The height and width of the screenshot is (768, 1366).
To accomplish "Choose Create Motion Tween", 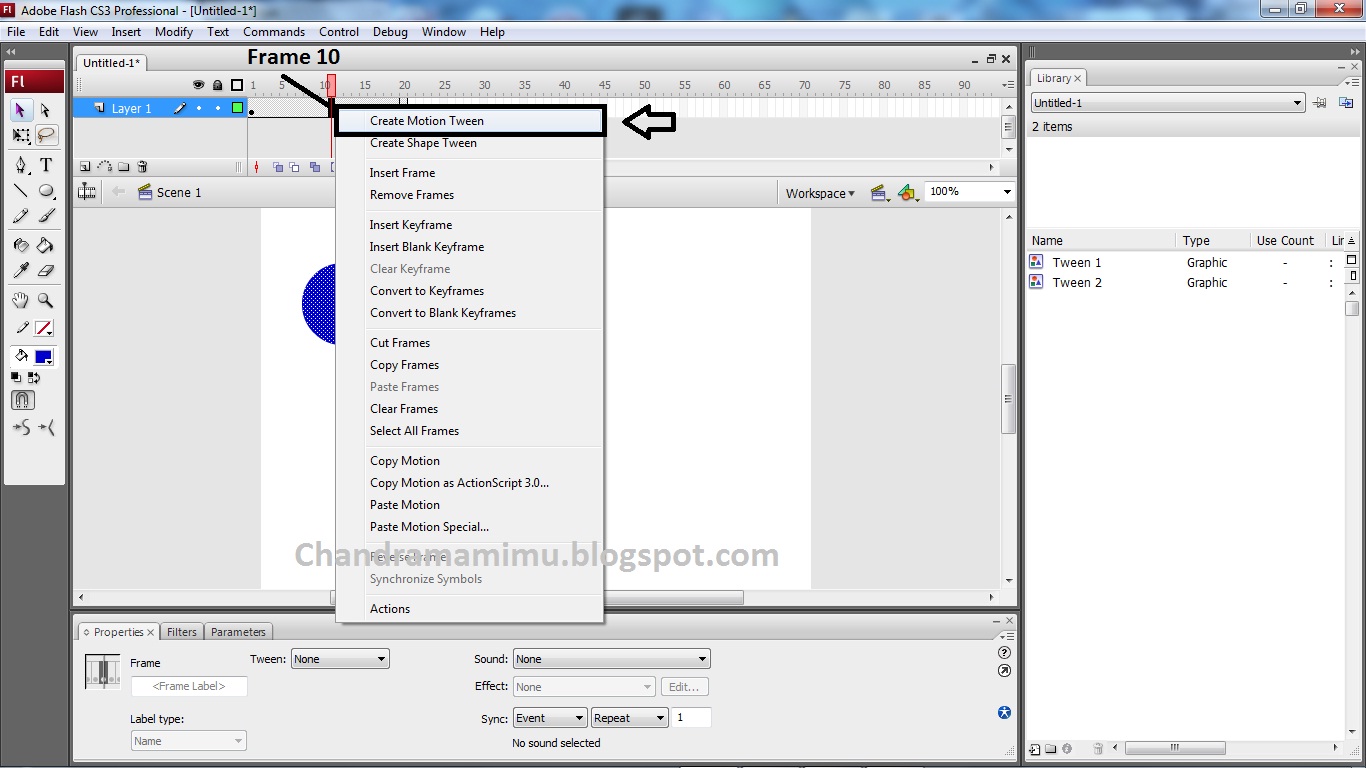I will coord(470,121).
